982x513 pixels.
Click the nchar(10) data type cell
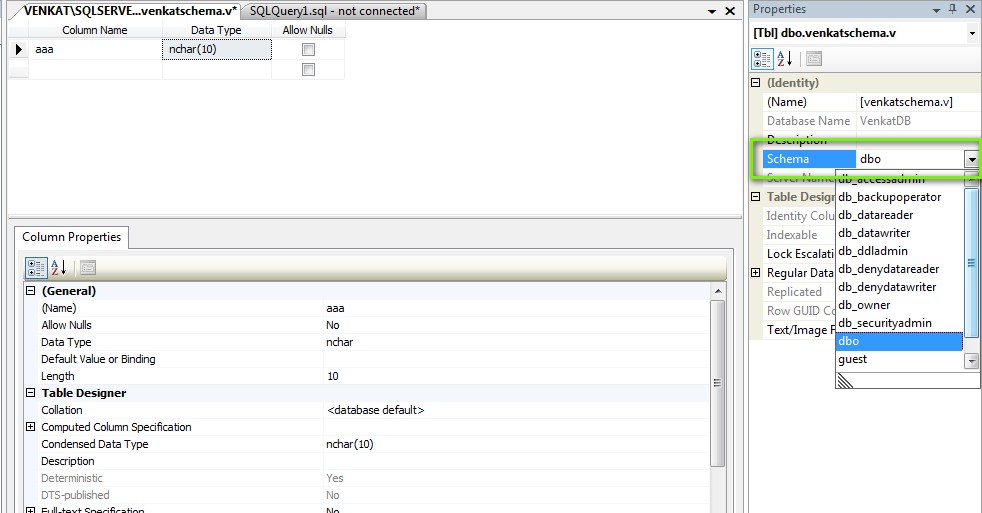(x=217, y=49)
